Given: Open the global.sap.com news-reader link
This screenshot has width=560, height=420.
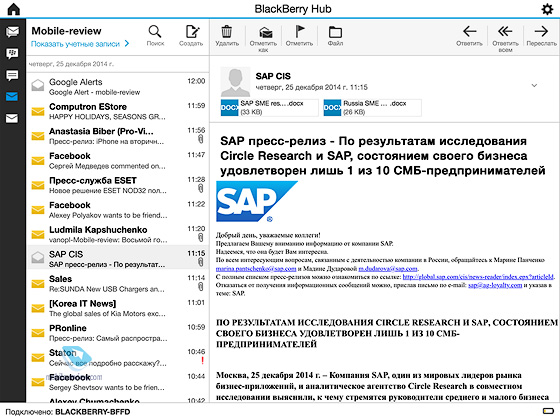Looking at the screenshot, I should [478, 277].
